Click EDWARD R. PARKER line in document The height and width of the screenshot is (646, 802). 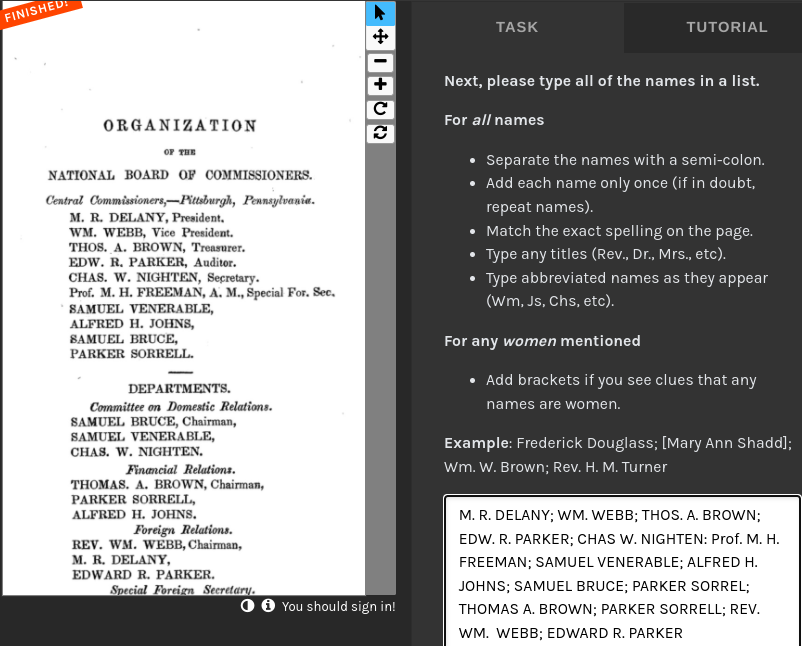click(x=143, y=575)
